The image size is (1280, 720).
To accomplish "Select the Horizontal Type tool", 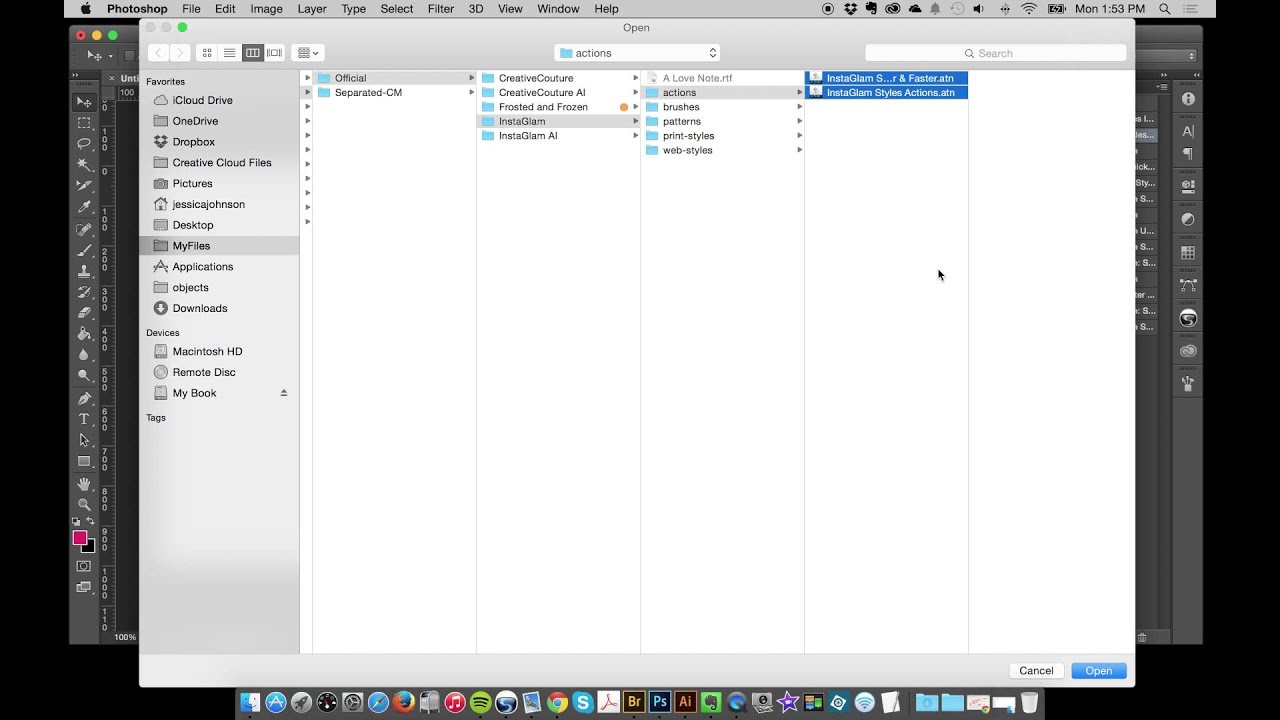I will (x=84, y=419).
